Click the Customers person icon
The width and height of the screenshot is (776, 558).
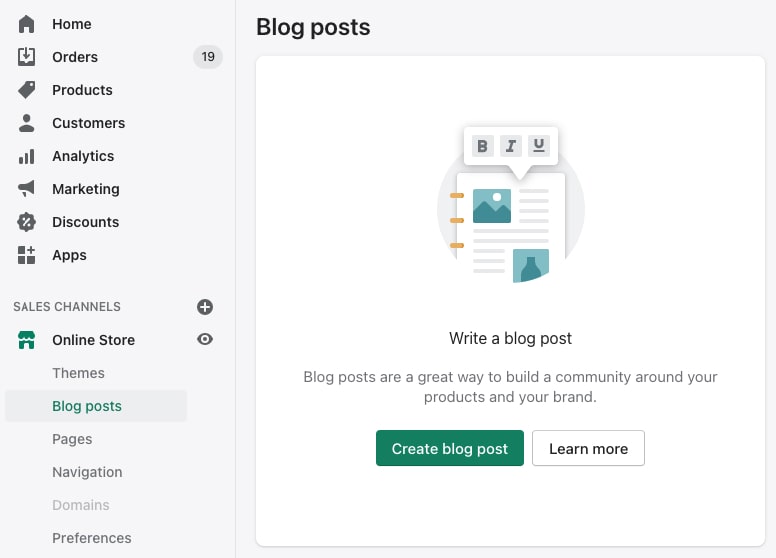pos(27,123)
